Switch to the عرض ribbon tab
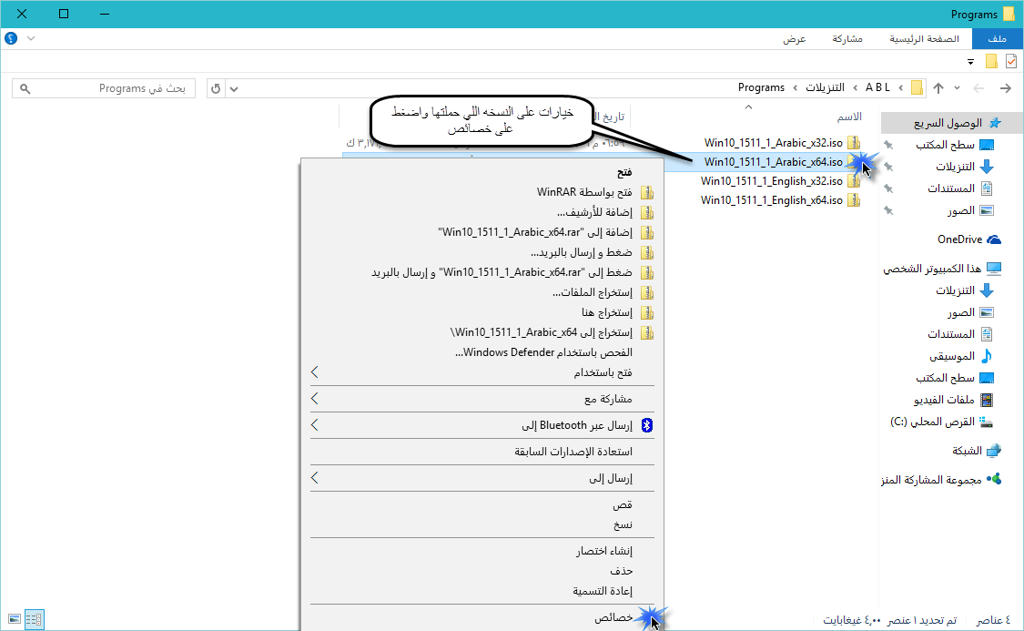 click(x=794, y=39)
